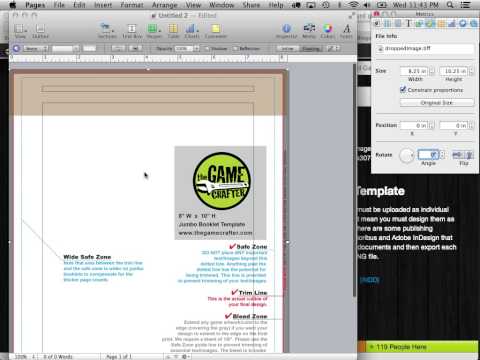Open the Charts dropdown
The width and height of the screenshot is (480, 360).
click(x=192, y=31)
